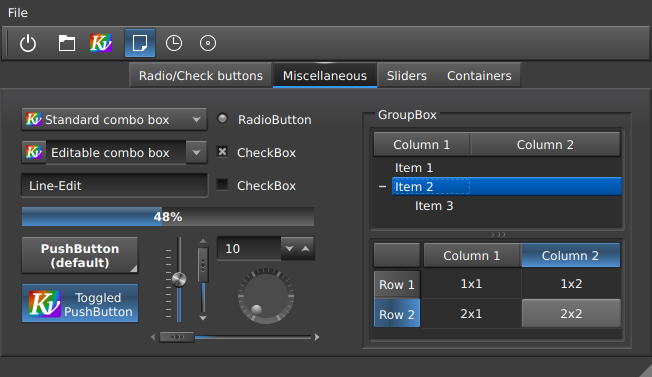Switch to the Sliders tab
Image resolution: width=652 pixels, height=377 pixels.
(407, 76)
